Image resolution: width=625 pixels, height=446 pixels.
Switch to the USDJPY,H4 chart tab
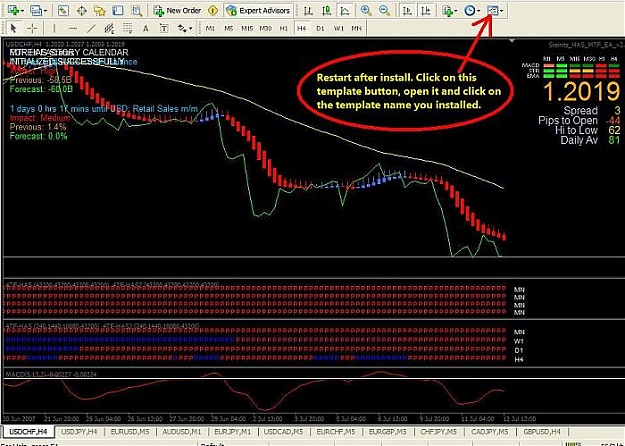[x=79, y=432]
